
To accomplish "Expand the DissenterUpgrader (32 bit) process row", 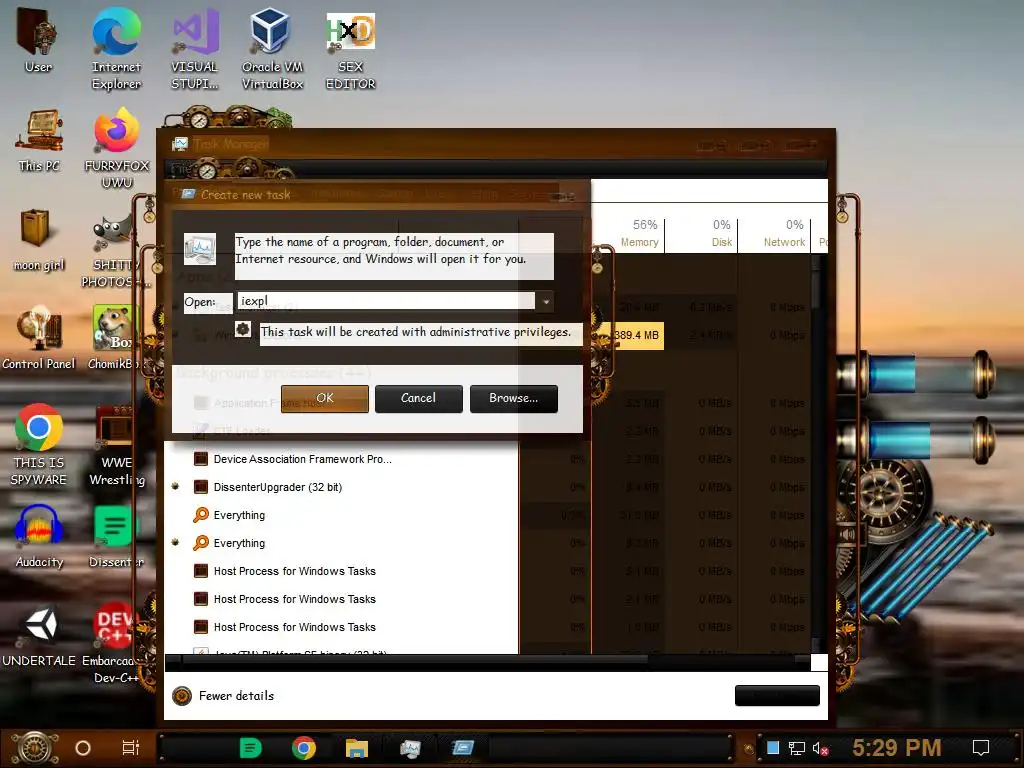I will point(175,487).
